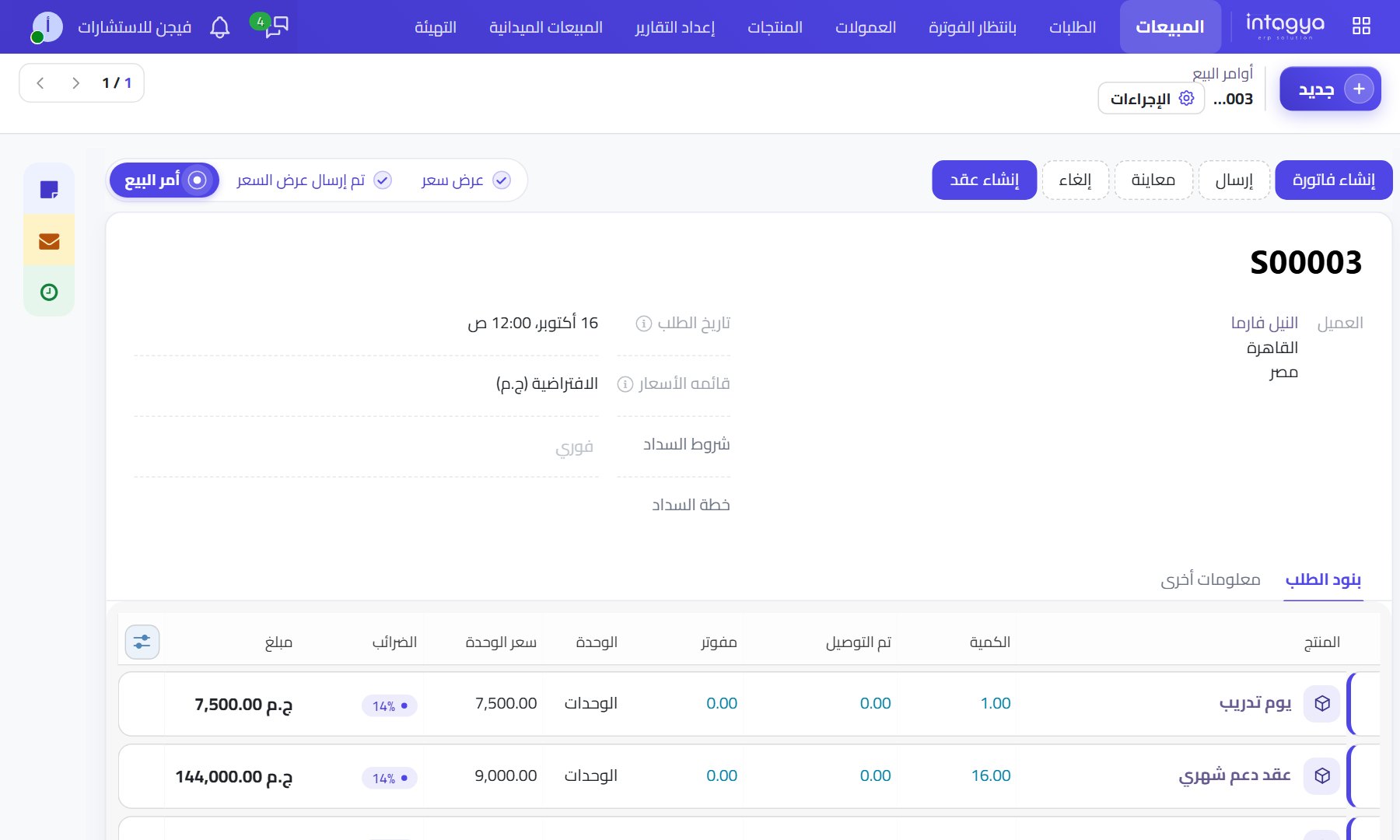Click the إرسال button
The width and height of the screenshot is (1400, 840).
[1234, 180]
